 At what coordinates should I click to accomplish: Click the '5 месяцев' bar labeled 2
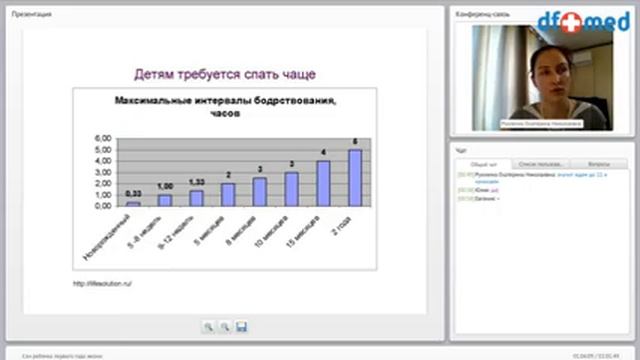tap(228, 195)
